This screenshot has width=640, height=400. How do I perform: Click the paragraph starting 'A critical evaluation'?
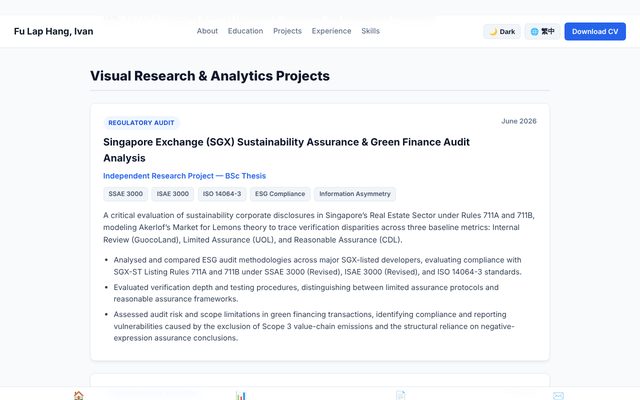tap(319, 227)
